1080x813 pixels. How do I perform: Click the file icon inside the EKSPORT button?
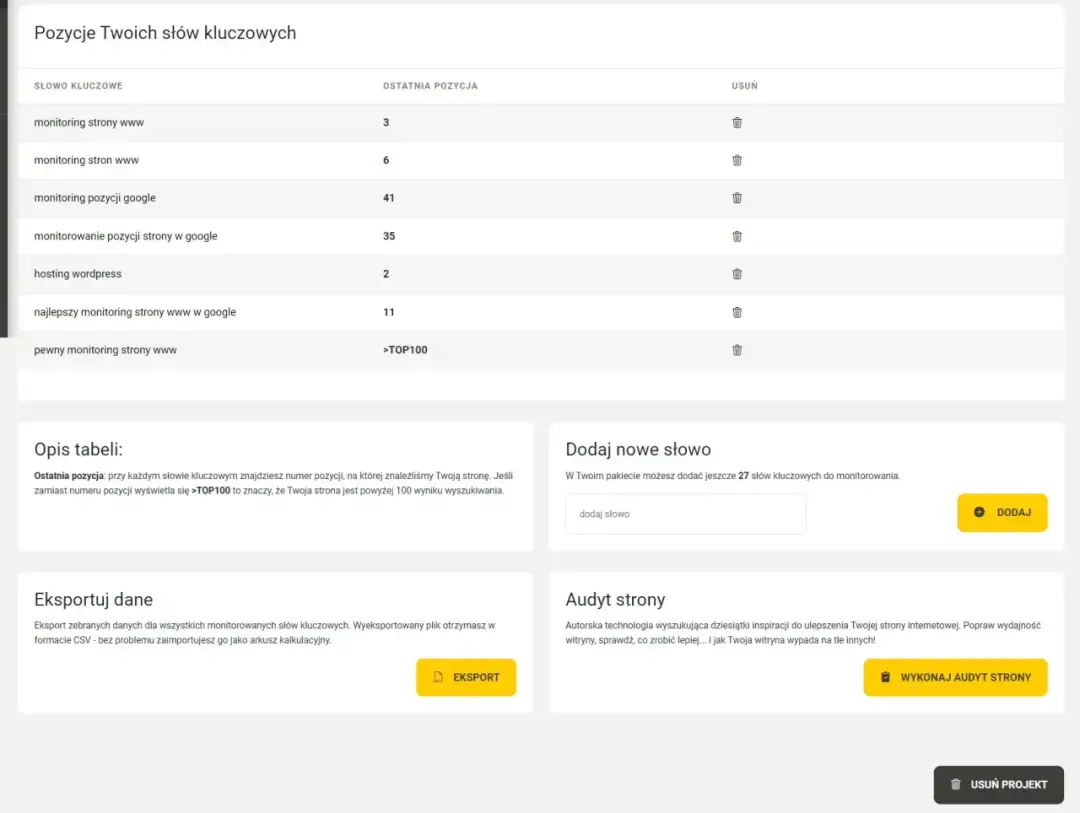click(x=437, y=677)
